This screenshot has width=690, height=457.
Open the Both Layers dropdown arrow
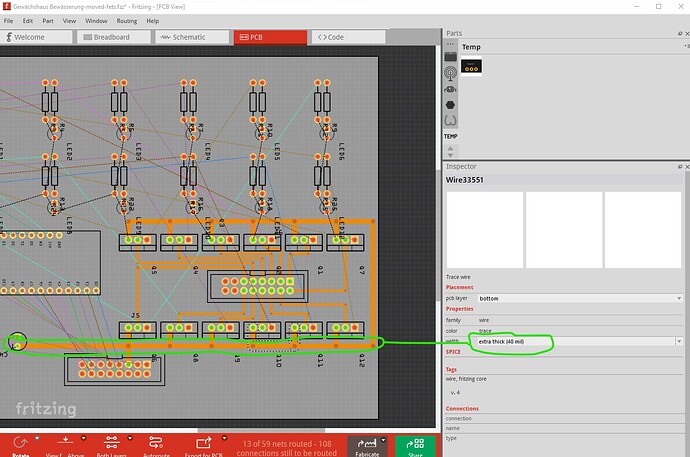click(130, 438)
